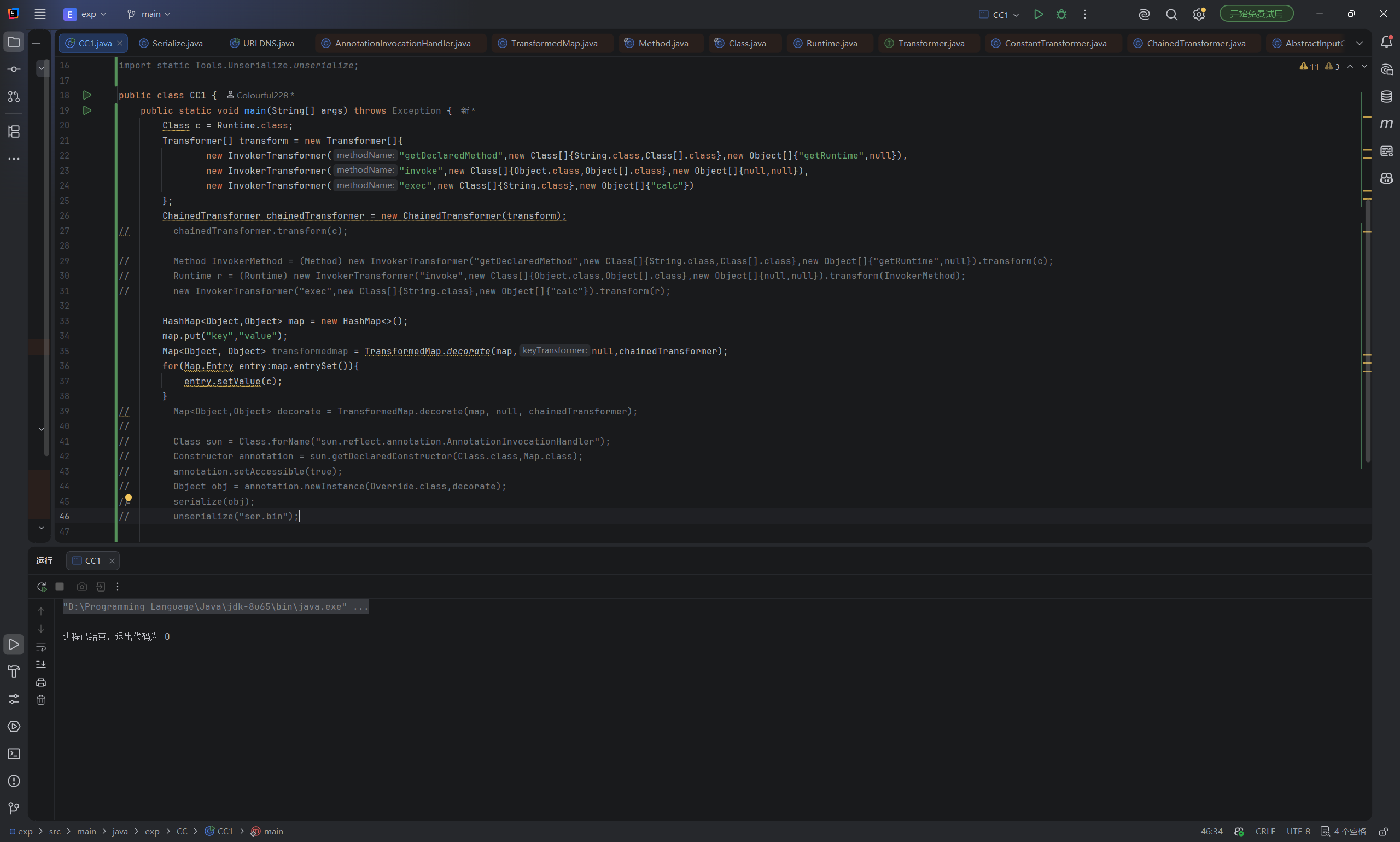Close the CC1.java editor tab
1400x842 pixels.
click(120, 43)
